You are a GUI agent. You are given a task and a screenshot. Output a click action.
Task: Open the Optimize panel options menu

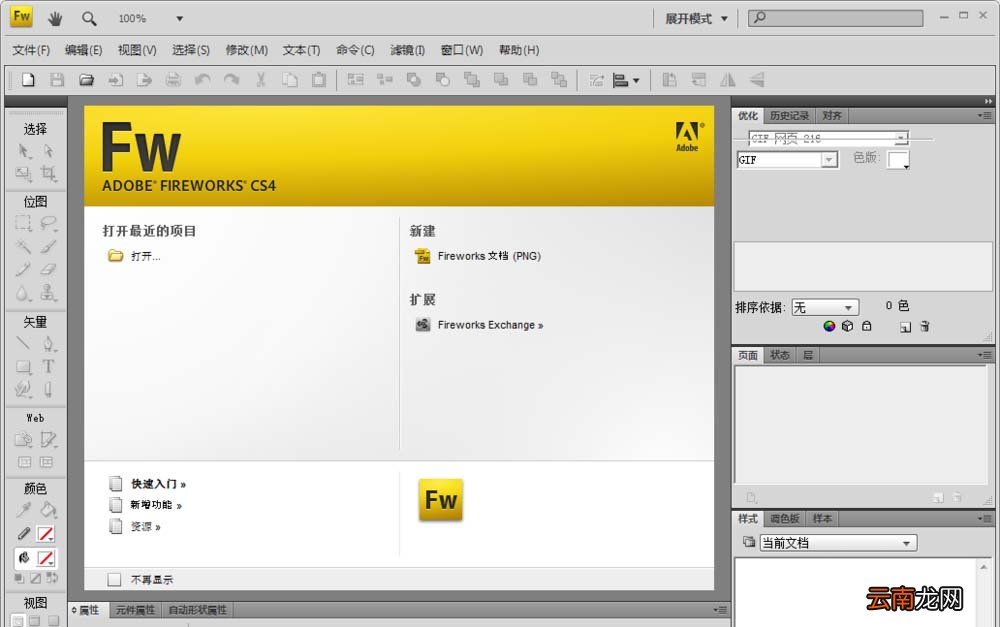click(x=985, y=115)
